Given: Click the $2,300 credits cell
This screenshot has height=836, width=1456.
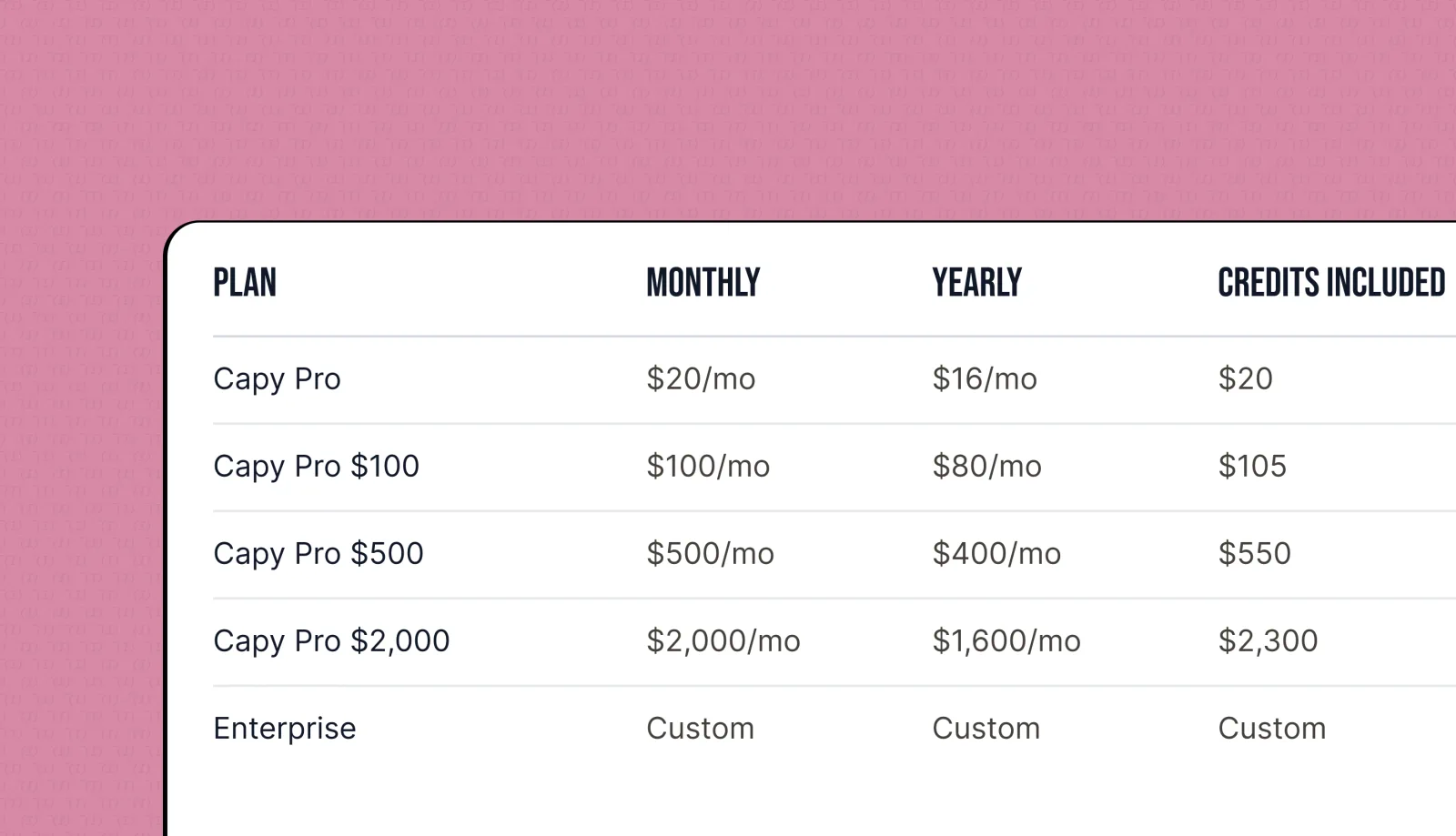Looking at the screenshot, I should 1268,641.
